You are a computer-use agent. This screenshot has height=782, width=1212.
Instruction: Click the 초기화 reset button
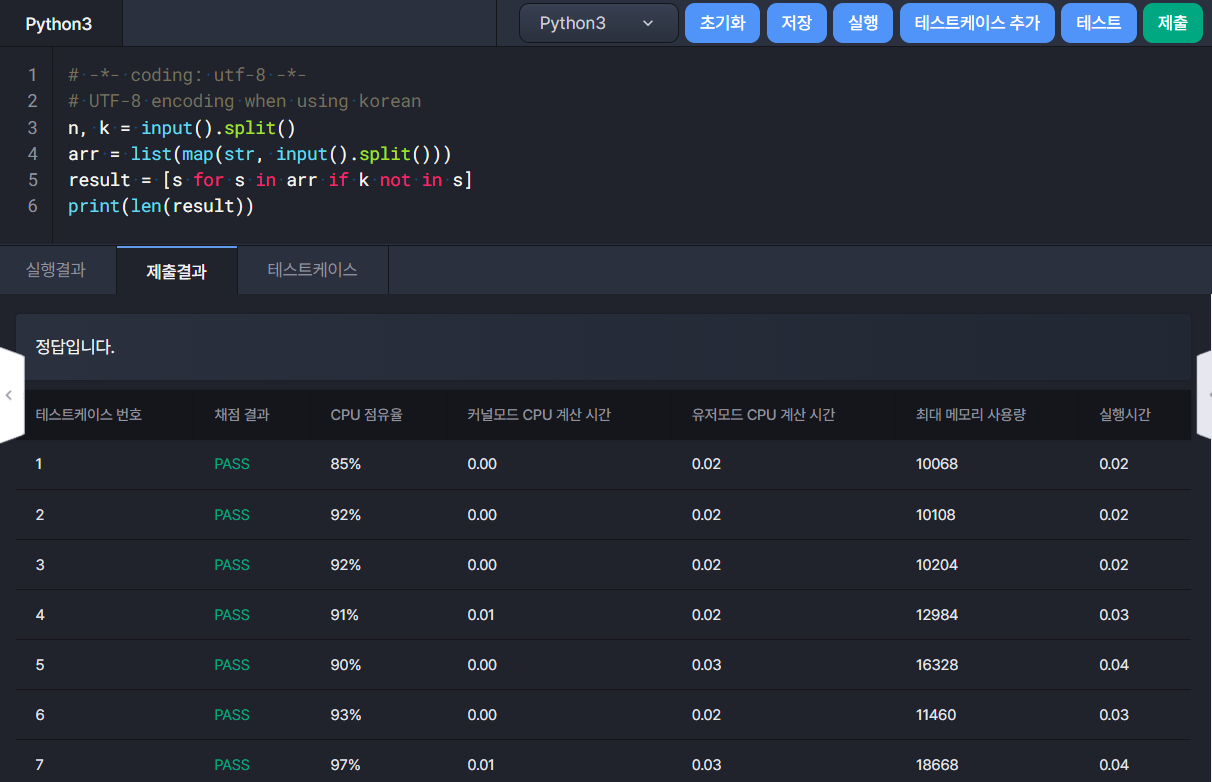coord(723,23)
